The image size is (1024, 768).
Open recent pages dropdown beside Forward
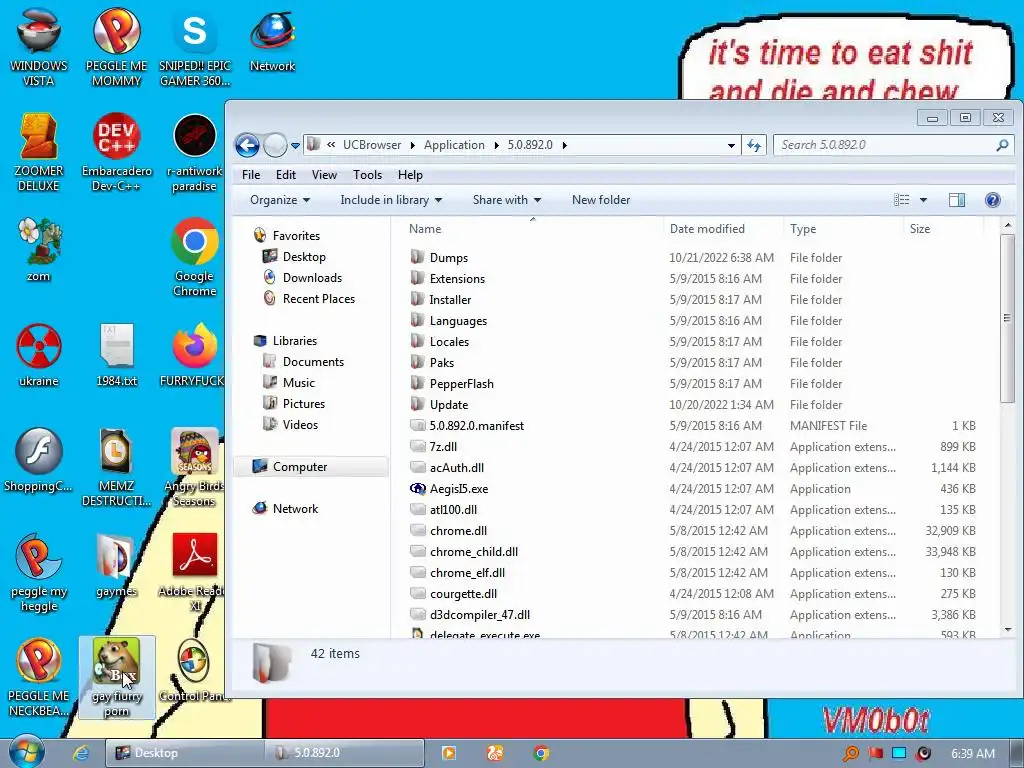click(x=295, y=146)
